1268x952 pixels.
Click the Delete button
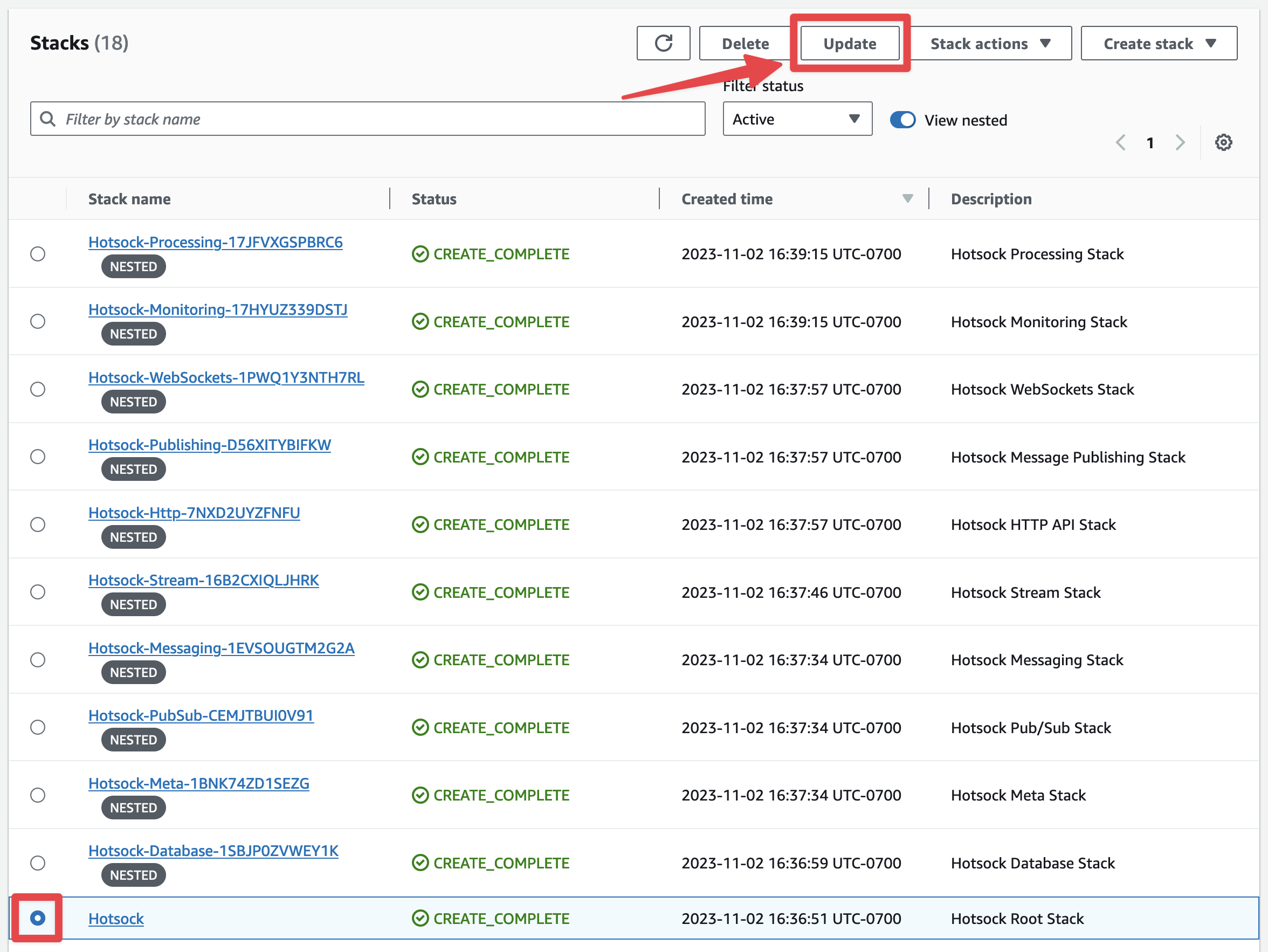pos(745,43)
